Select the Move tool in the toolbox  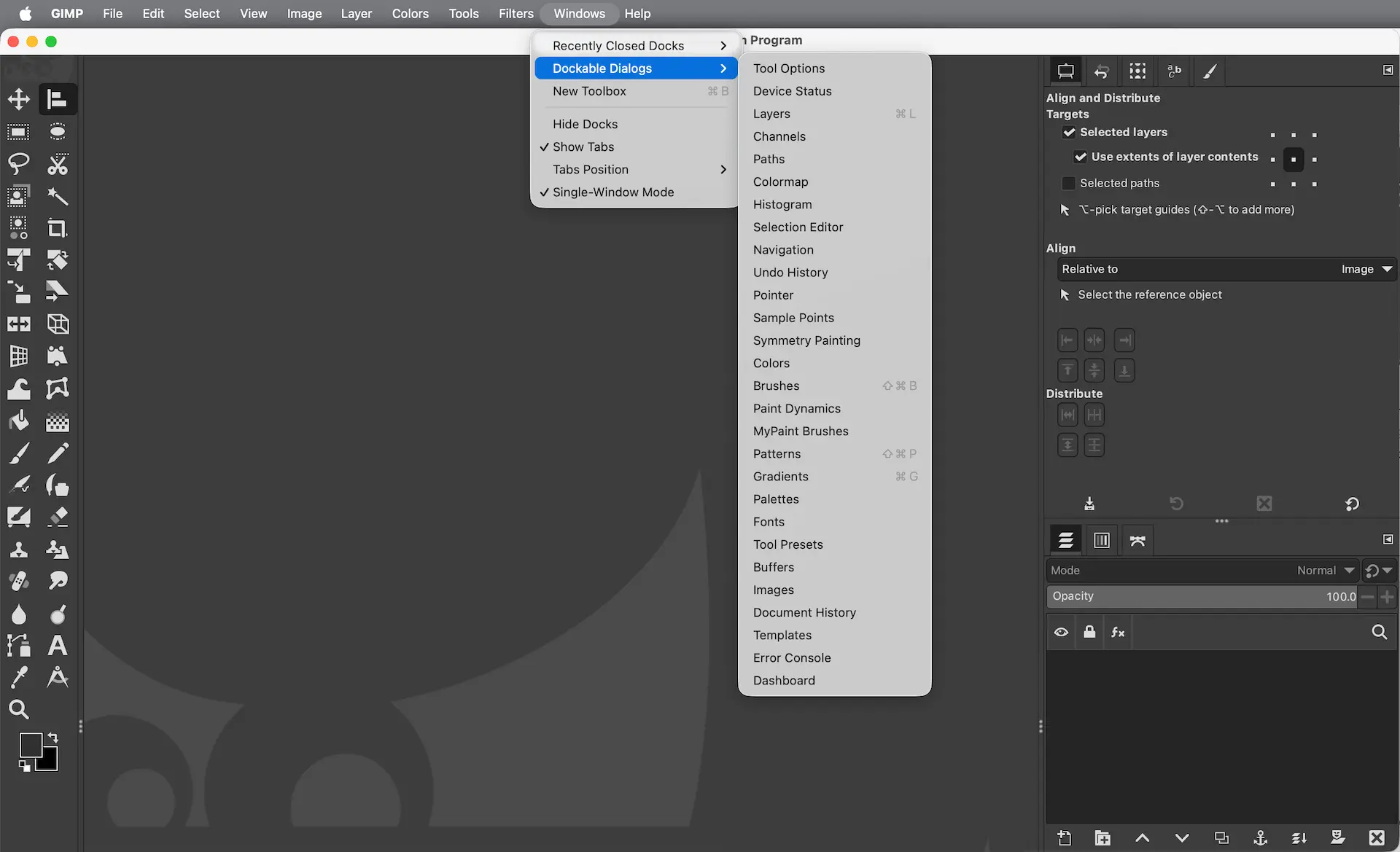19,99
